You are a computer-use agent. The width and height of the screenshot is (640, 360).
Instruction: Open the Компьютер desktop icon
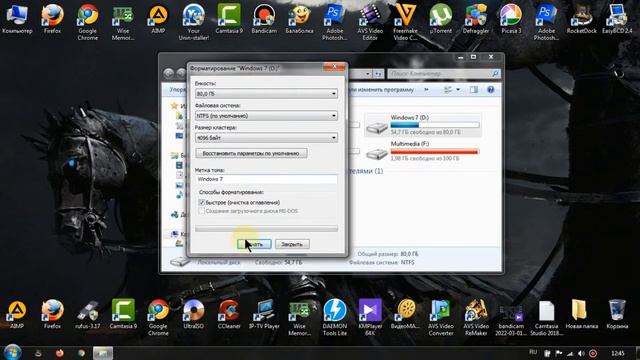click(x=17, y=19)
